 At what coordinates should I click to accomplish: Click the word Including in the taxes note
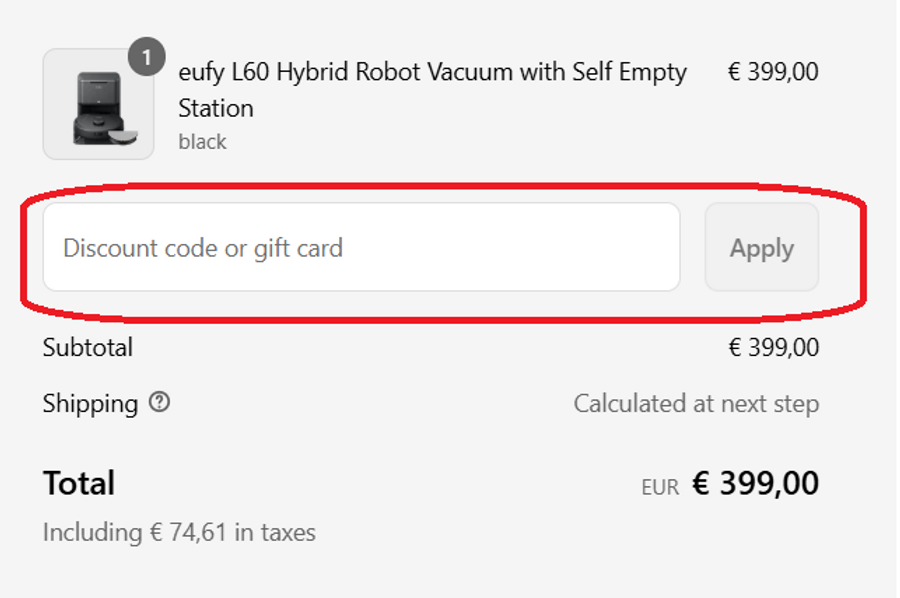coord(92,533)
